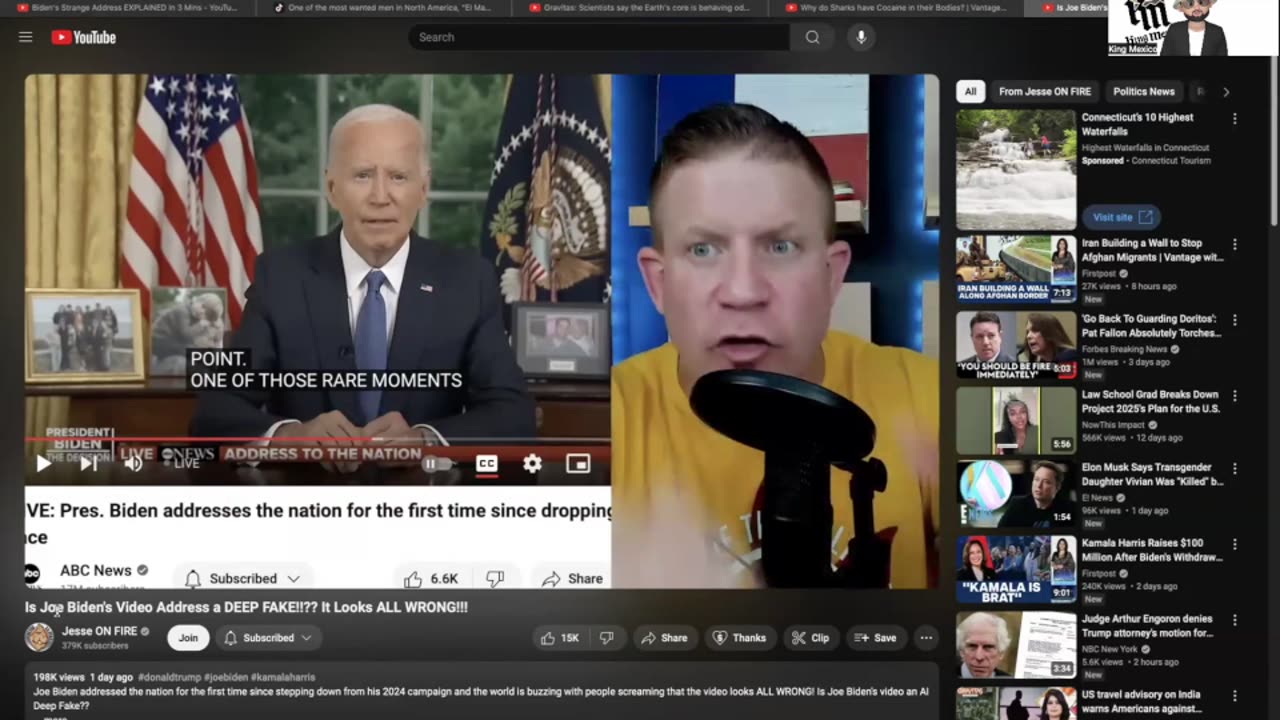Open options menu for Connecticut waterfalls ad

(1234, 118)
